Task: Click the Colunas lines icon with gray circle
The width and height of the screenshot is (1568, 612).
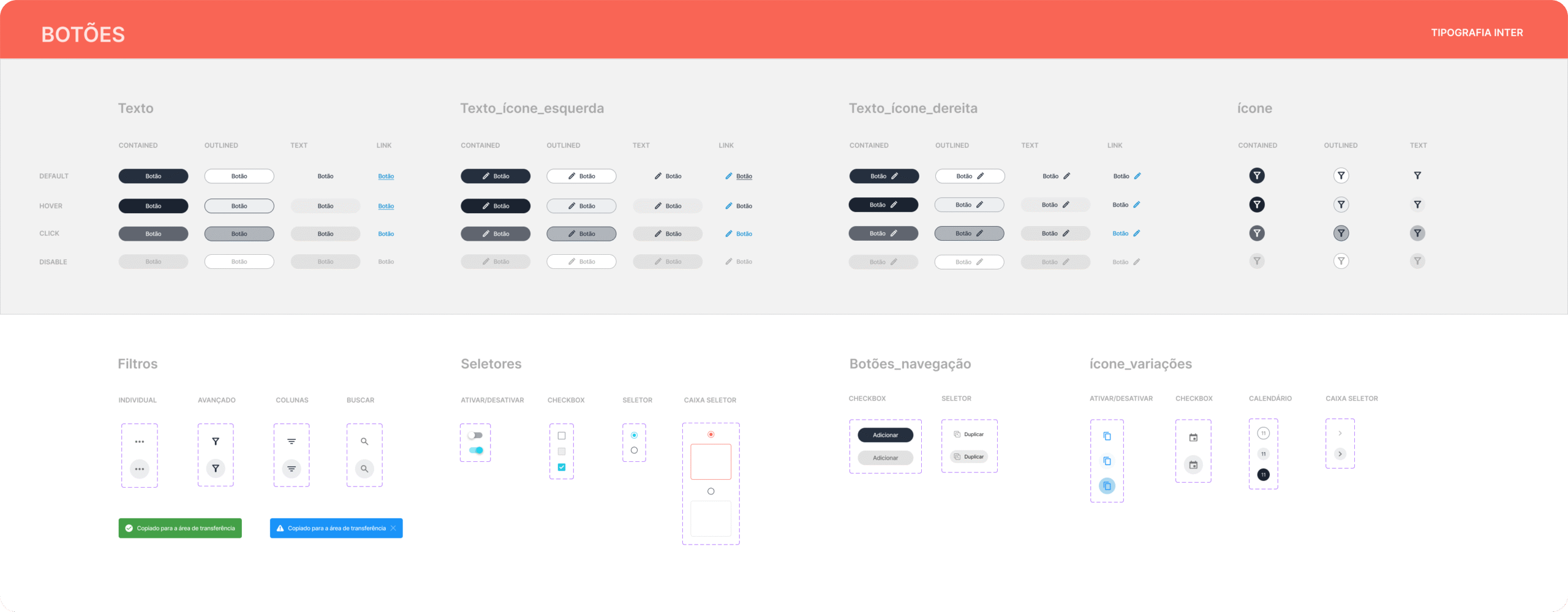Action: (292, 469)
